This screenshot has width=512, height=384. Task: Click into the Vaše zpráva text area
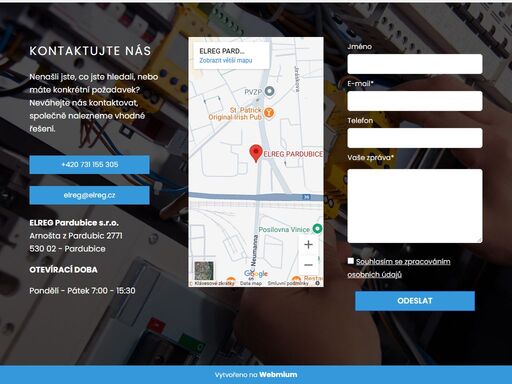pos(415,206)
